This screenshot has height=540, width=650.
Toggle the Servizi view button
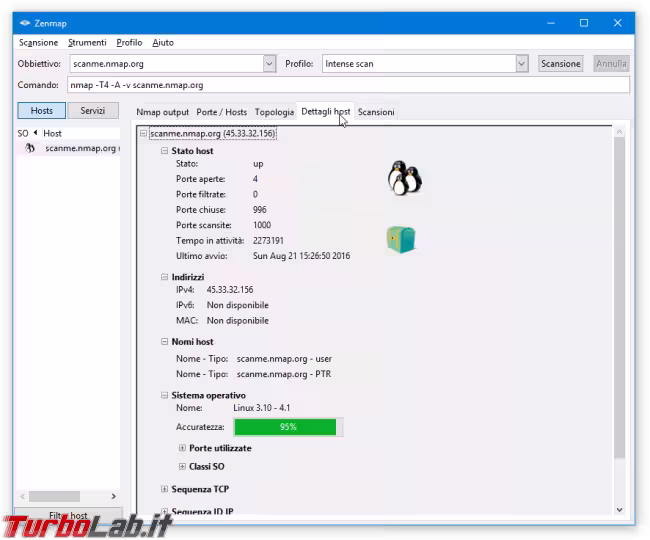tap(93, 111)
